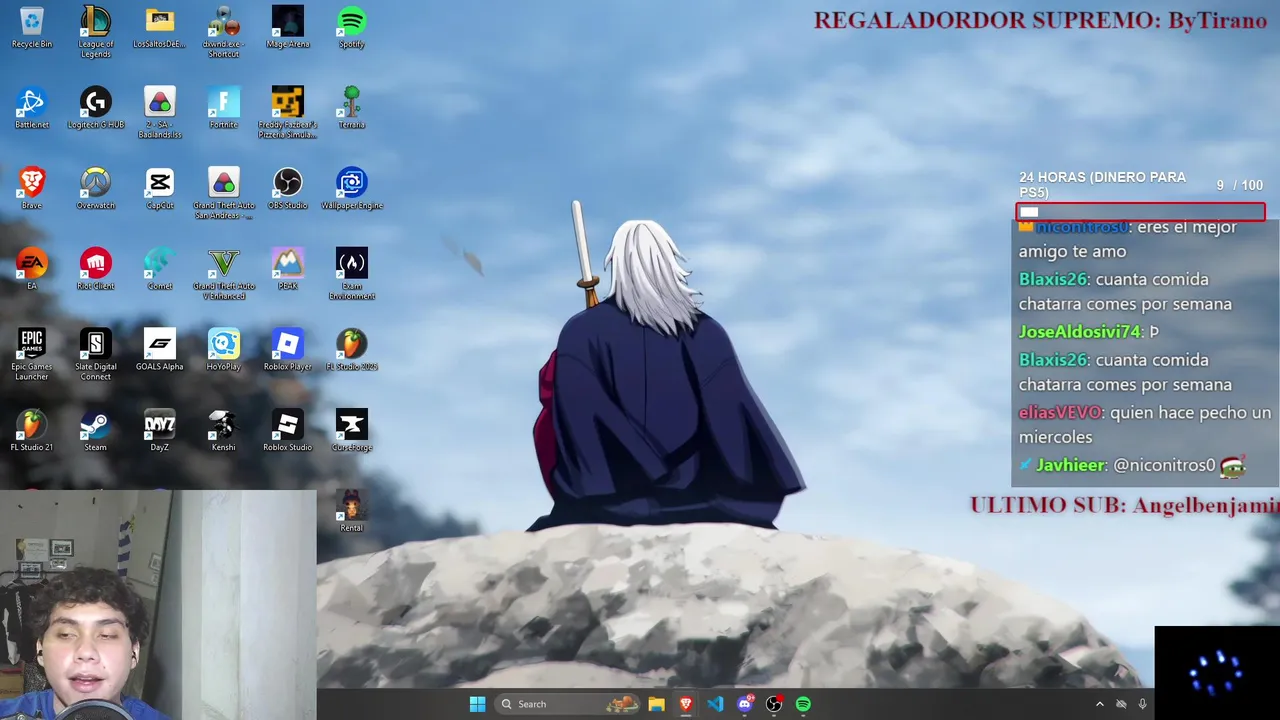Switch to Brave in the taskbar
Screen dimensions: 1280x720
pos(686,704)
